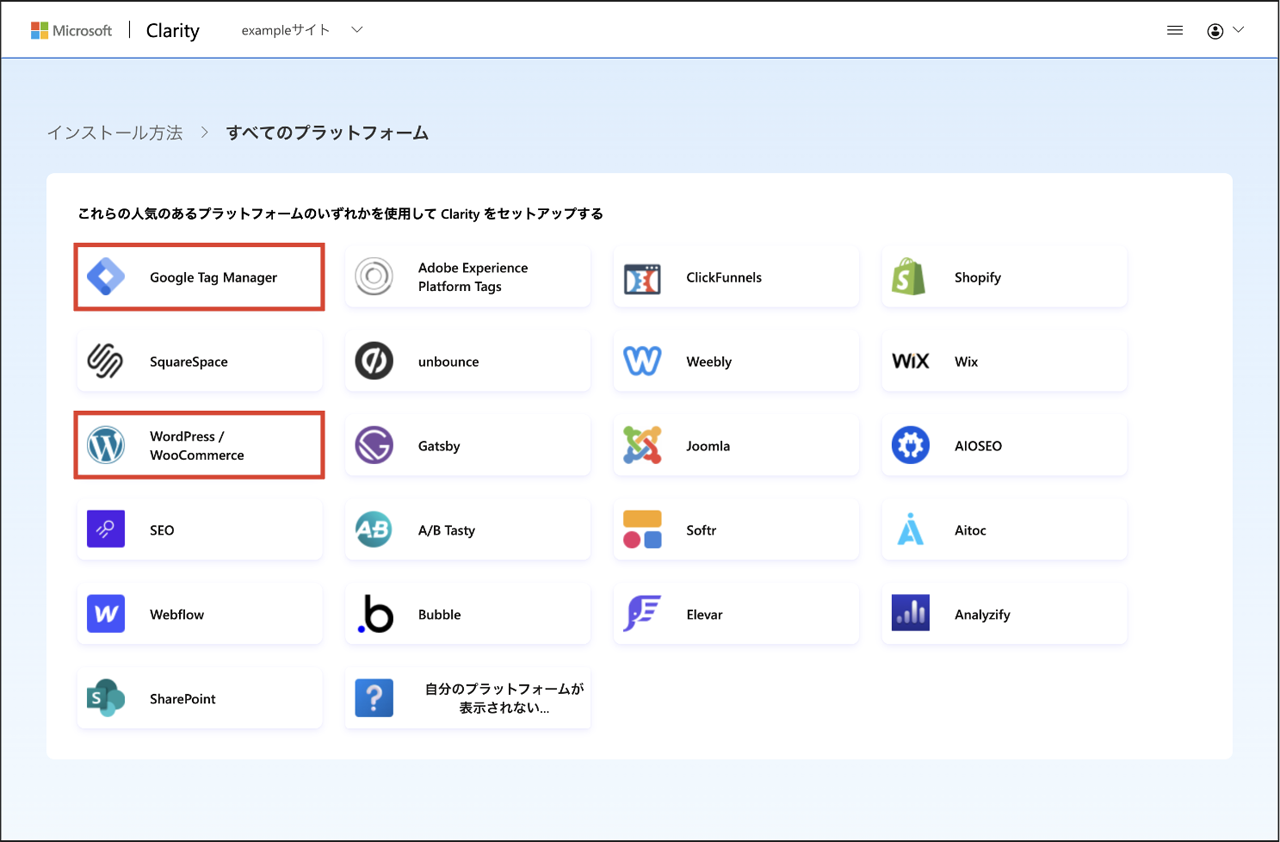The image size is (1280, 842).
Task: Click the Webflow W icon
Action: 106,613
